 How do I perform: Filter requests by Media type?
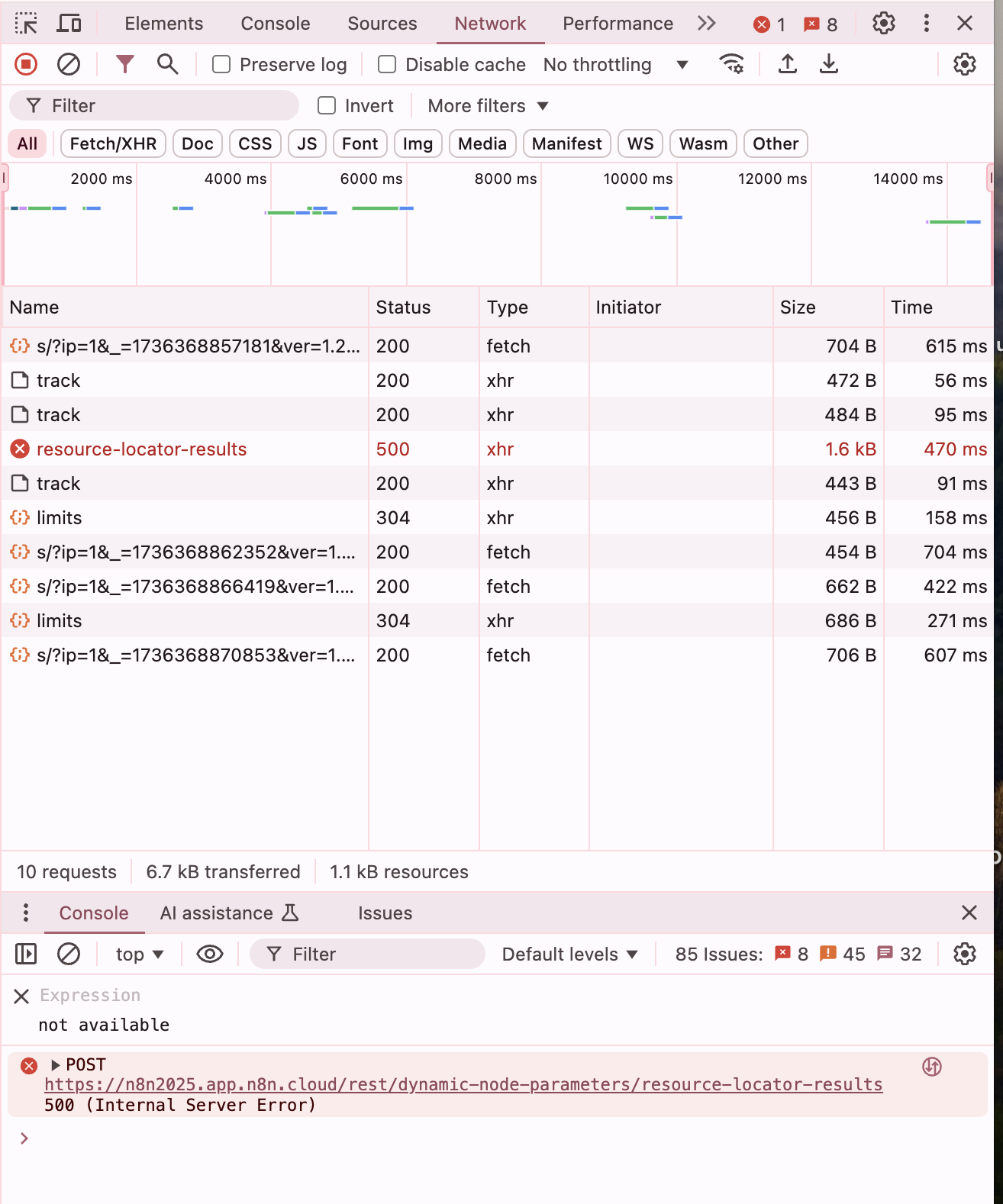coord(482,143)
